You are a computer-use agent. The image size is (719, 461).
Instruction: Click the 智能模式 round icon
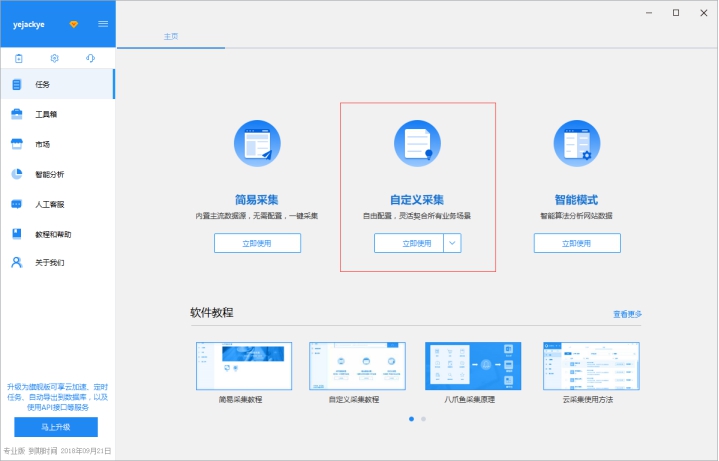click(x=577, y=143)
